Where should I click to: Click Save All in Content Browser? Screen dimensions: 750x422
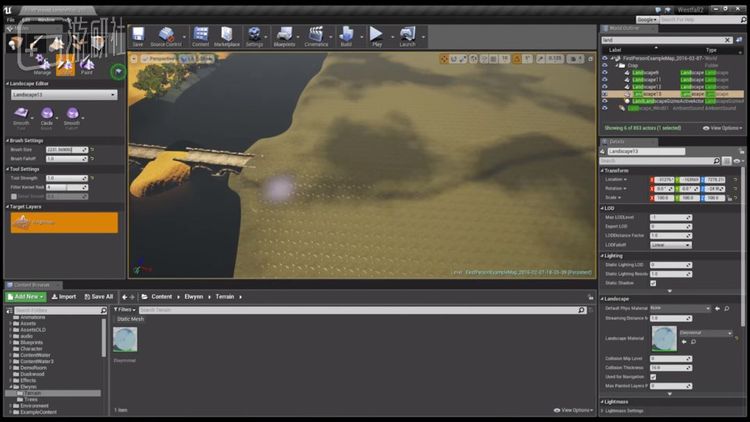coord(98,297)
